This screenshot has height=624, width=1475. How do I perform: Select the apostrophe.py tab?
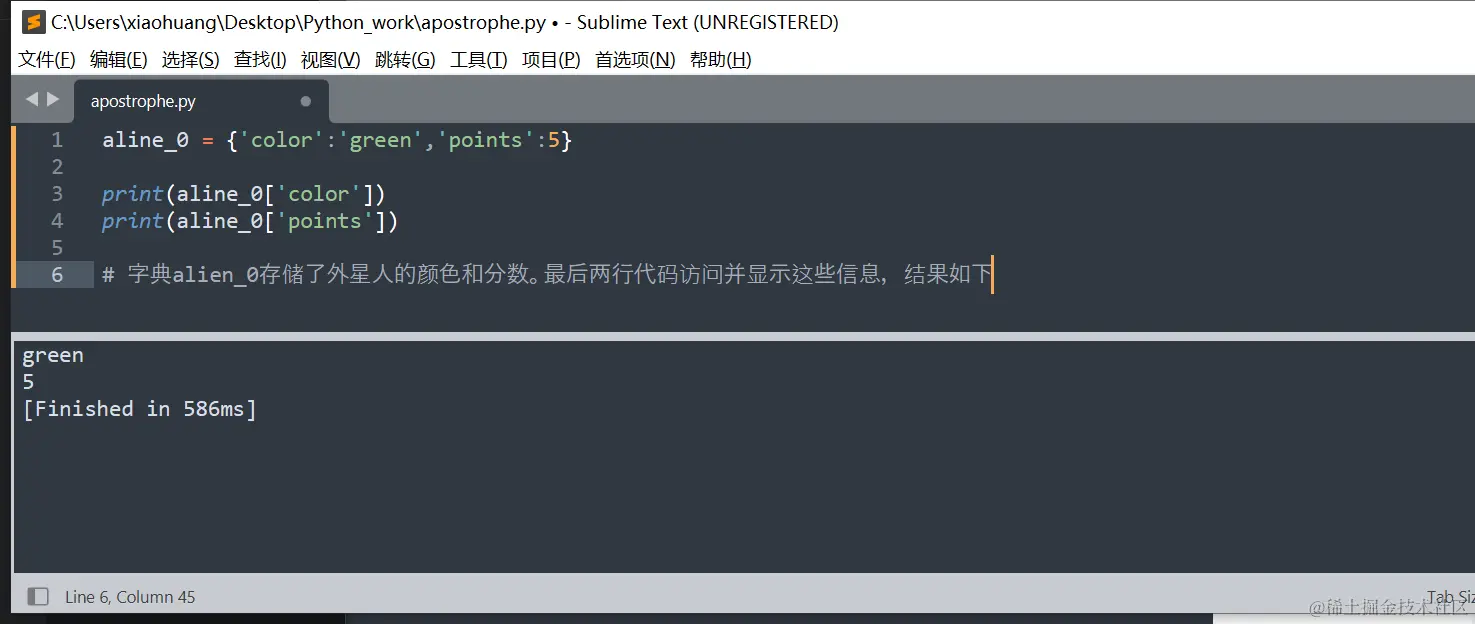201,101
